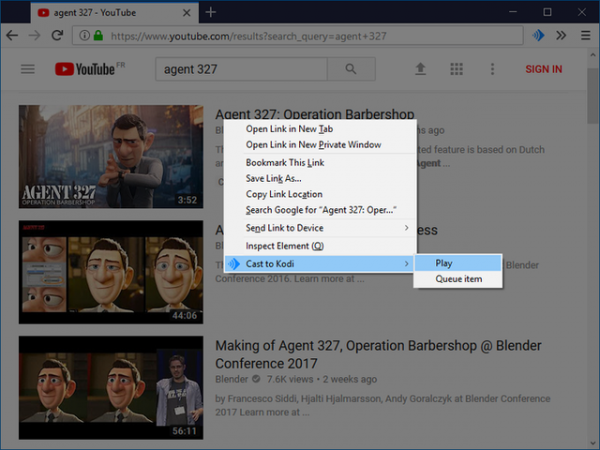The height and width of the screenshot is (450, 600).
Task: Click the upload video icon
Action: pyautogui.click(x=421, y=69)
